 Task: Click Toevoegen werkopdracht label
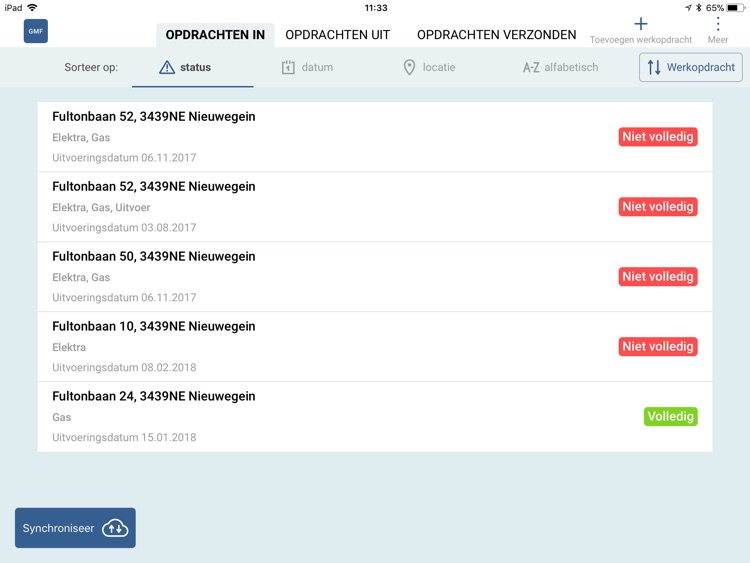640,40
